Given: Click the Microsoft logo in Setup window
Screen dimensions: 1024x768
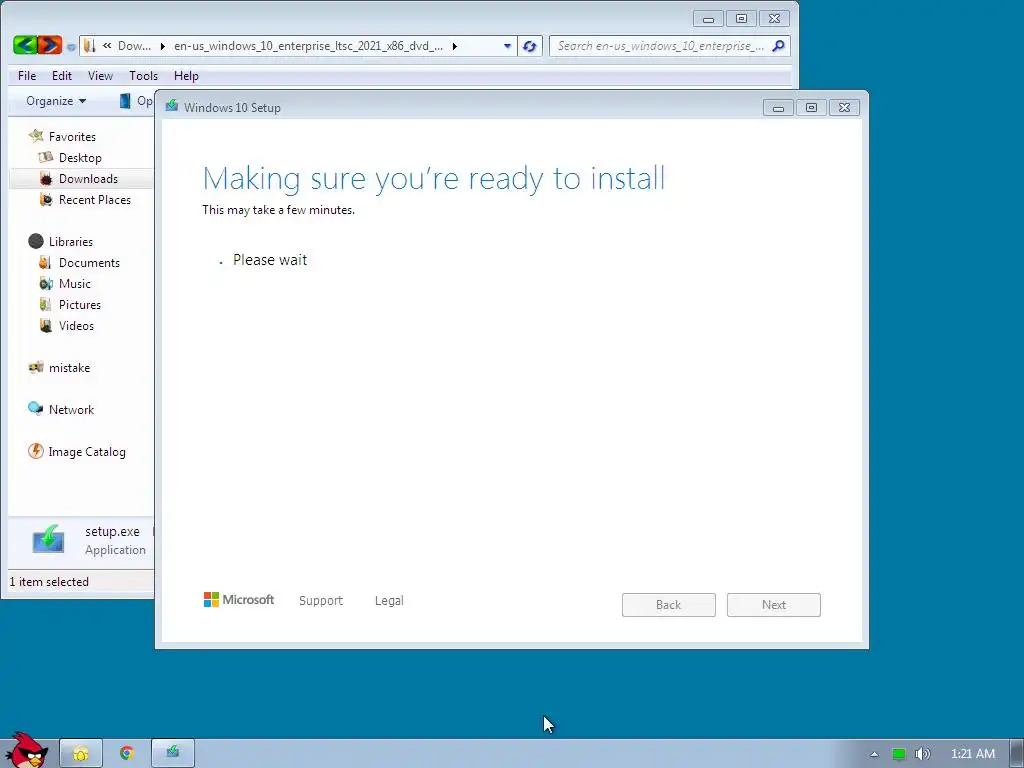Looking at the screenshot, I should point(239,600).
